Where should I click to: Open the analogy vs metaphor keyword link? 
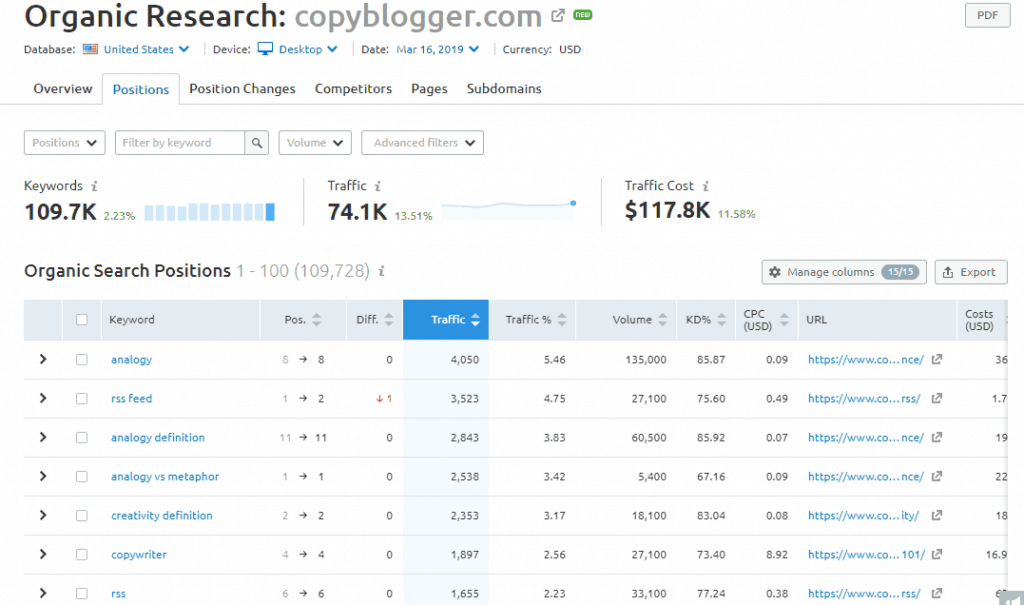[165, 476]
